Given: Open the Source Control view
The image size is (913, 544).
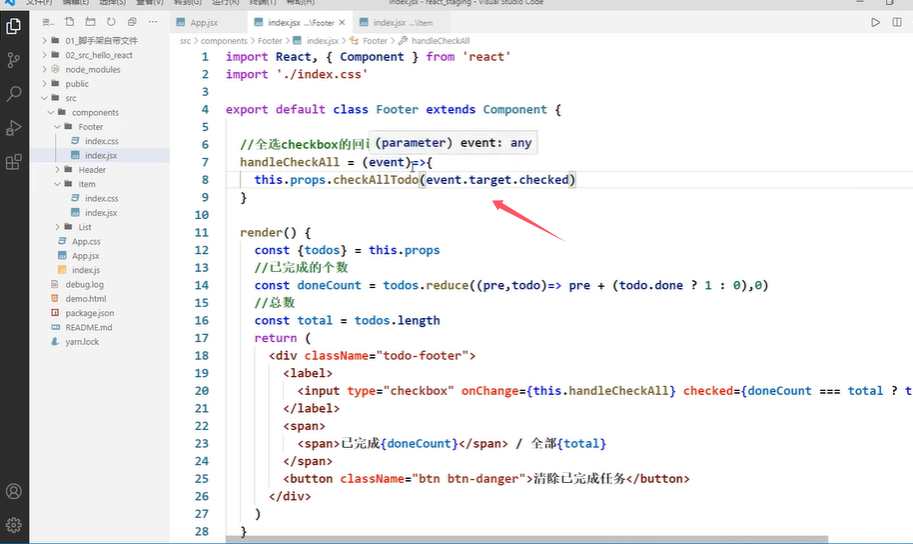Looking at the screenshot, I should (x=13, y=60).
